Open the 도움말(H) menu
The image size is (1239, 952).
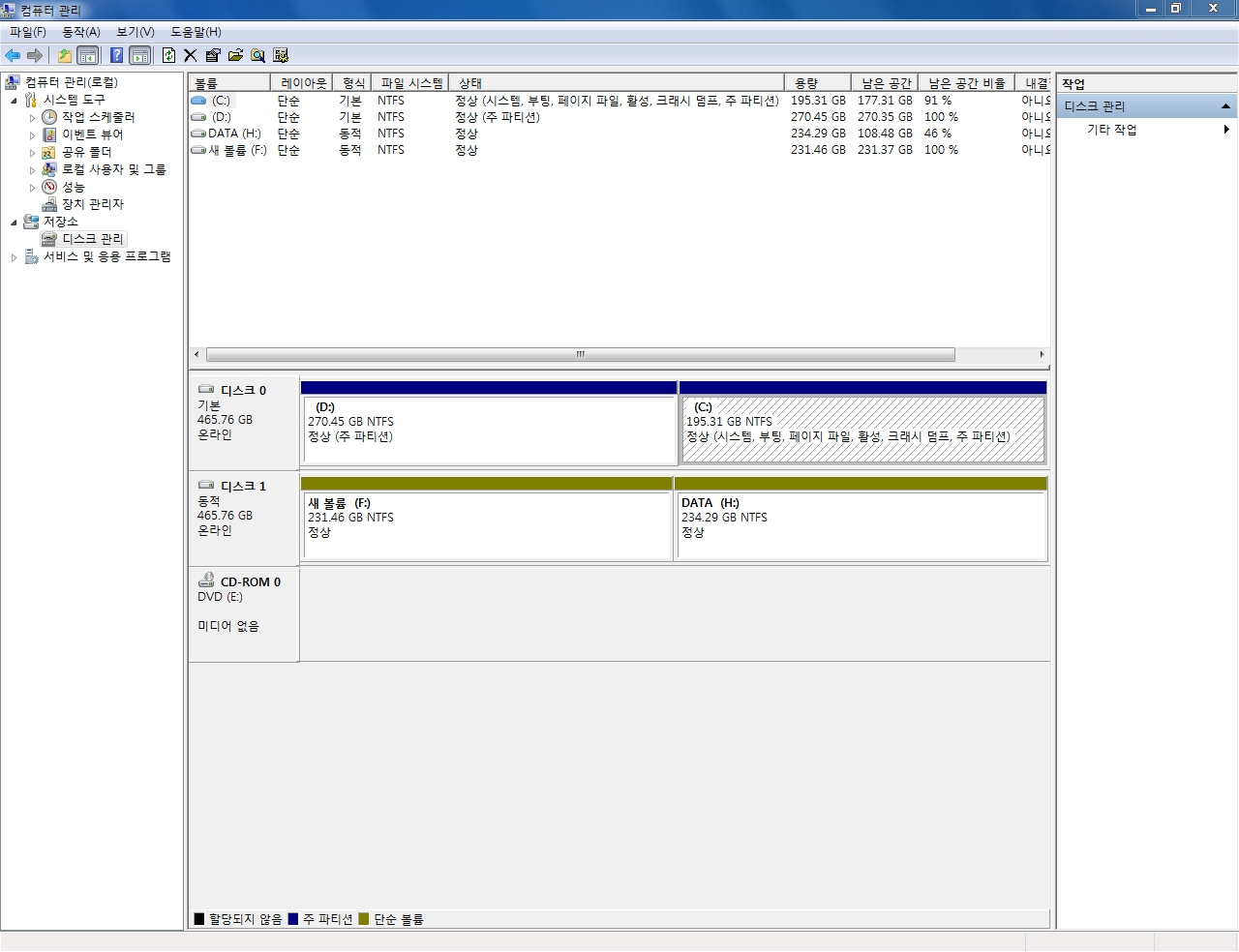(196, 32)
